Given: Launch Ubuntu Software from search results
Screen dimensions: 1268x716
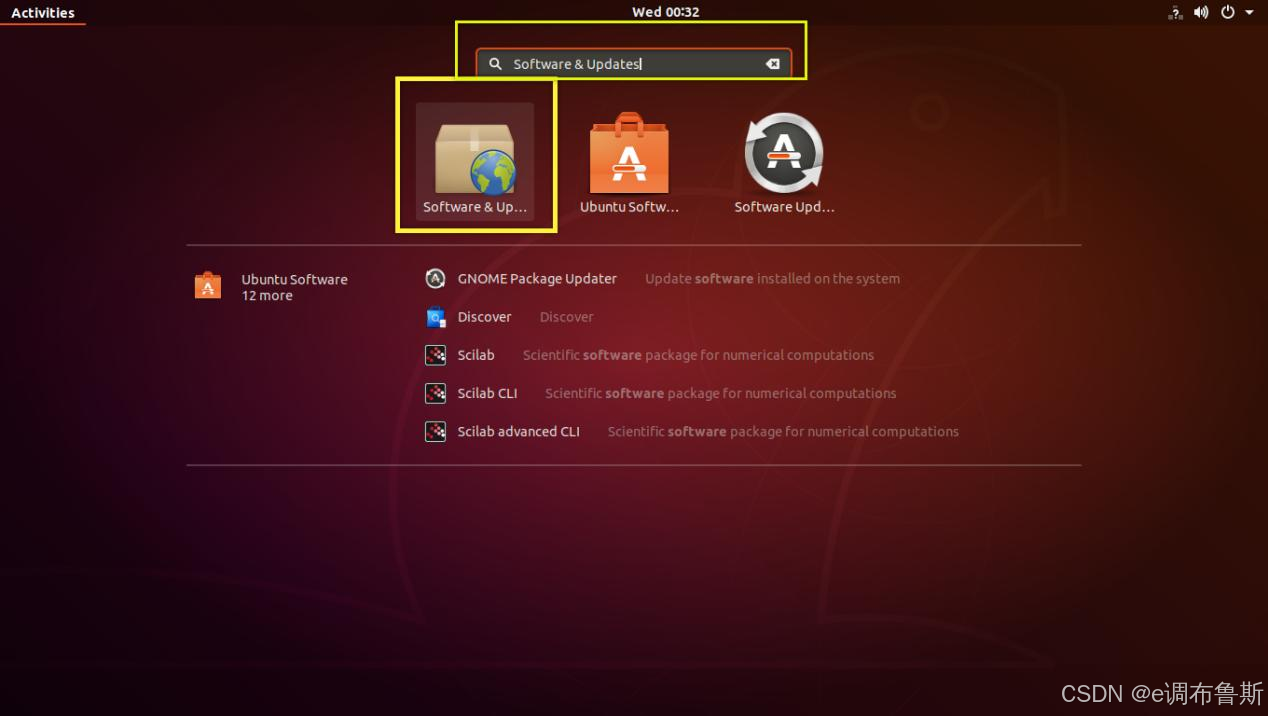Looking at the screenshot, I should click(629, 162).
